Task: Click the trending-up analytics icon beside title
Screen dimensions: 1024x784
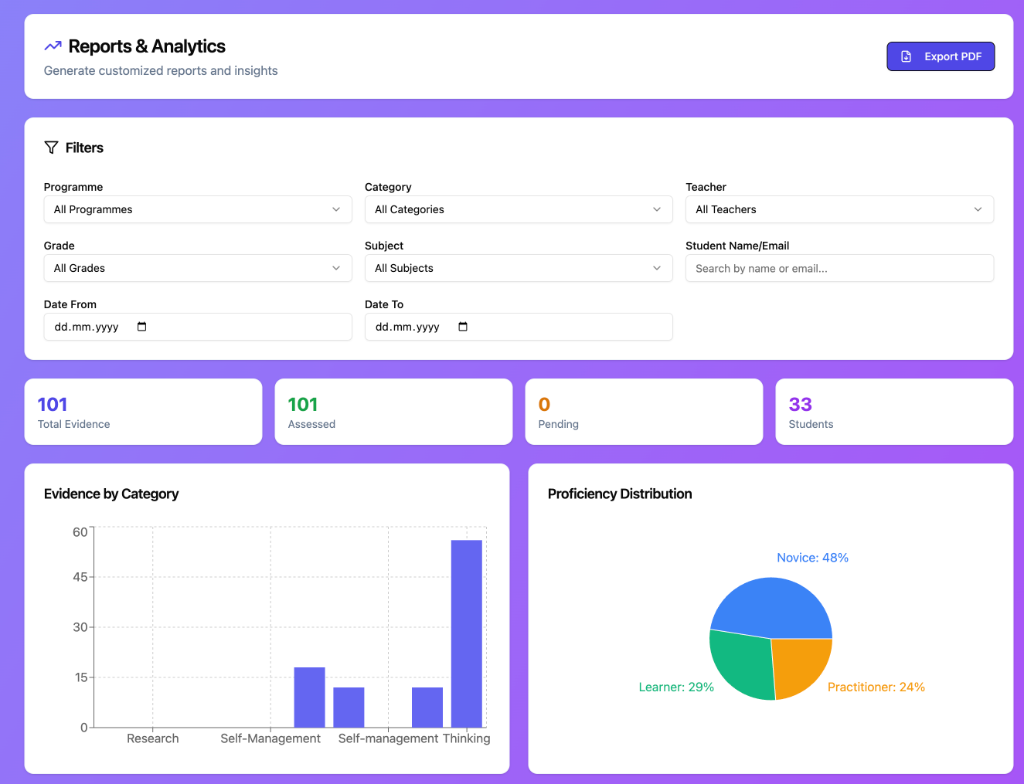Action: coord(53,46)
